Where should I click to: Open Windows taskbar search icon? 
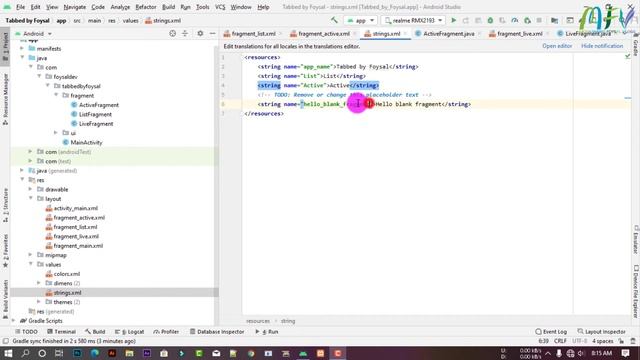tap(25, 353)
